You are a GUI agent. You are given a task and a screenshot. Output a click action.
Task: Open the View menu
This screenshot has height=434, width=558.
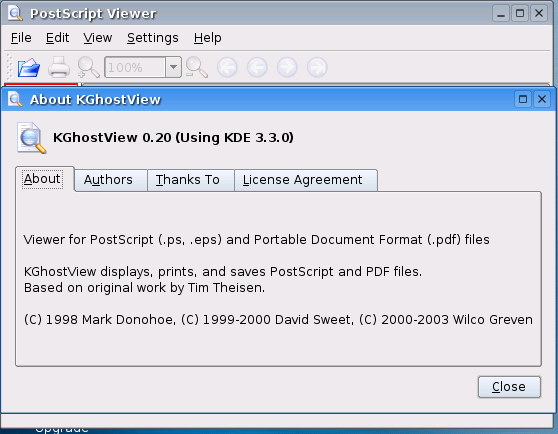(98, 38)
